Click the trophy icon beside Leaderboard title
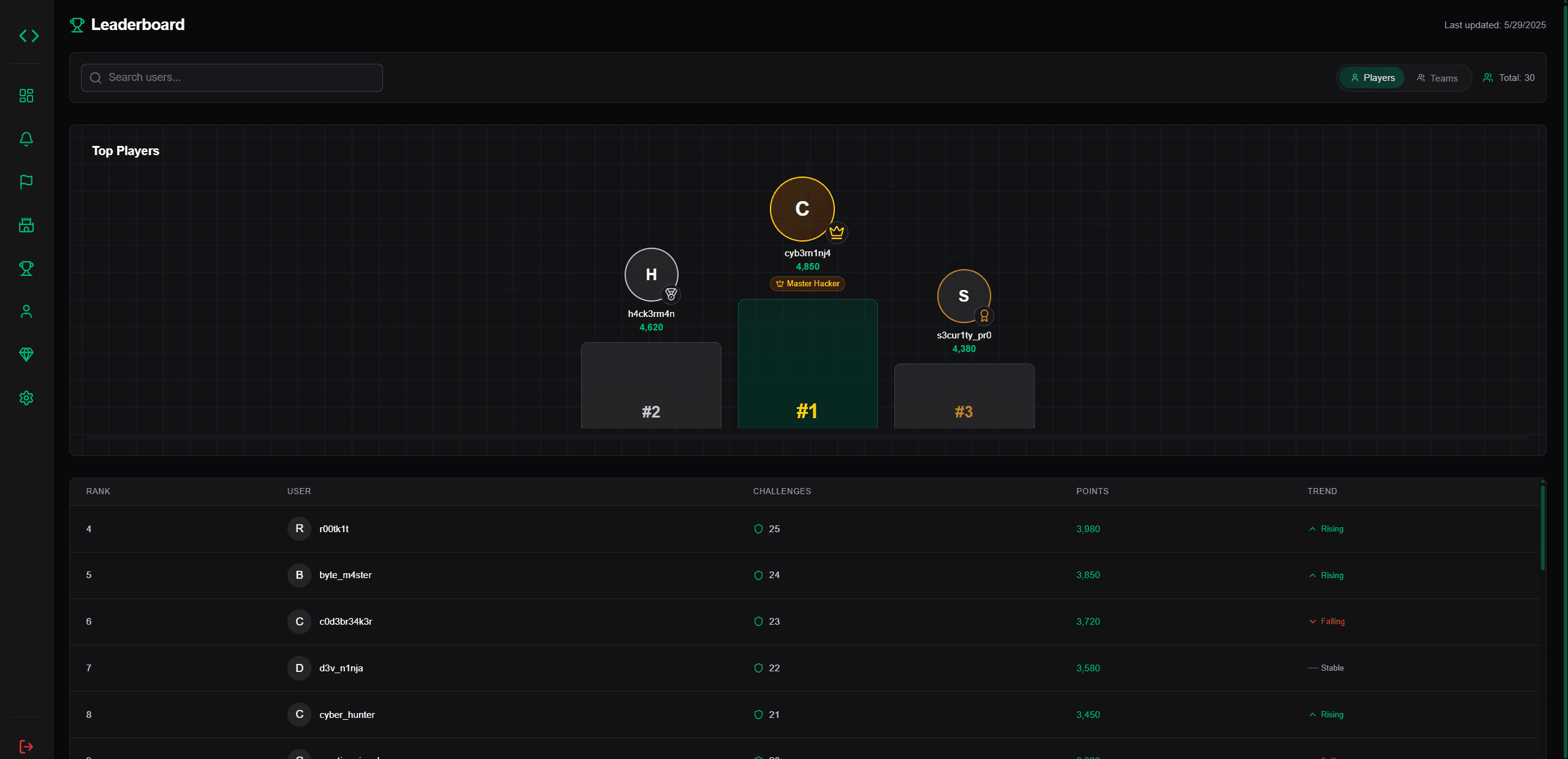Viewport: 1568px width, 759px height. [77, 25]
